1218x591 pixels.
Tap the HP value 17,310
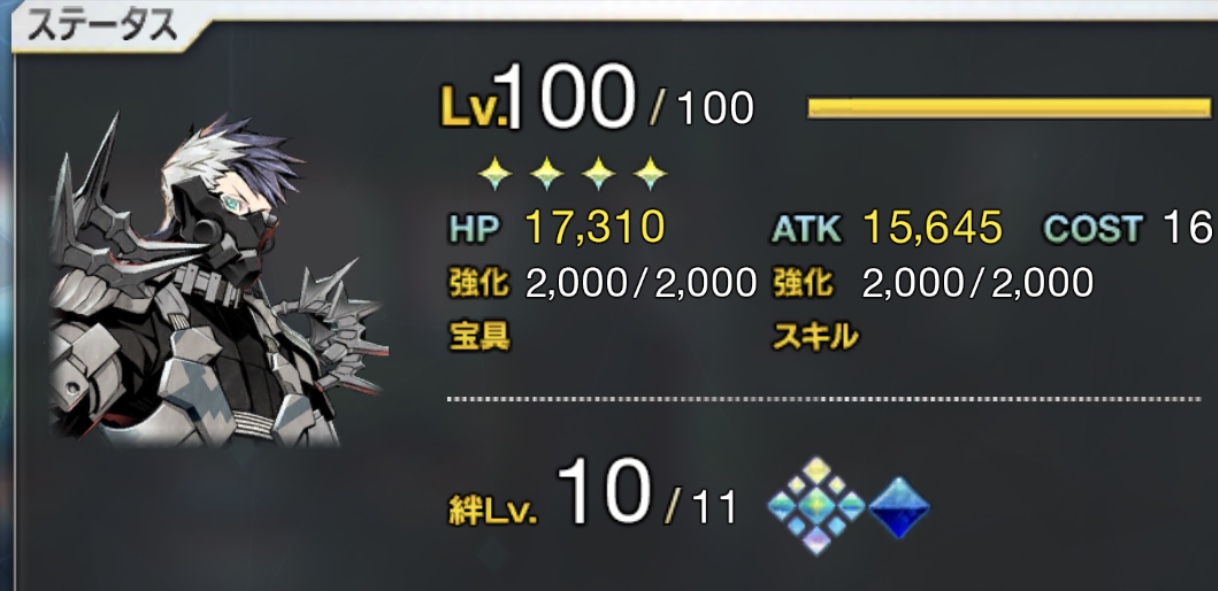click(595, 229)
